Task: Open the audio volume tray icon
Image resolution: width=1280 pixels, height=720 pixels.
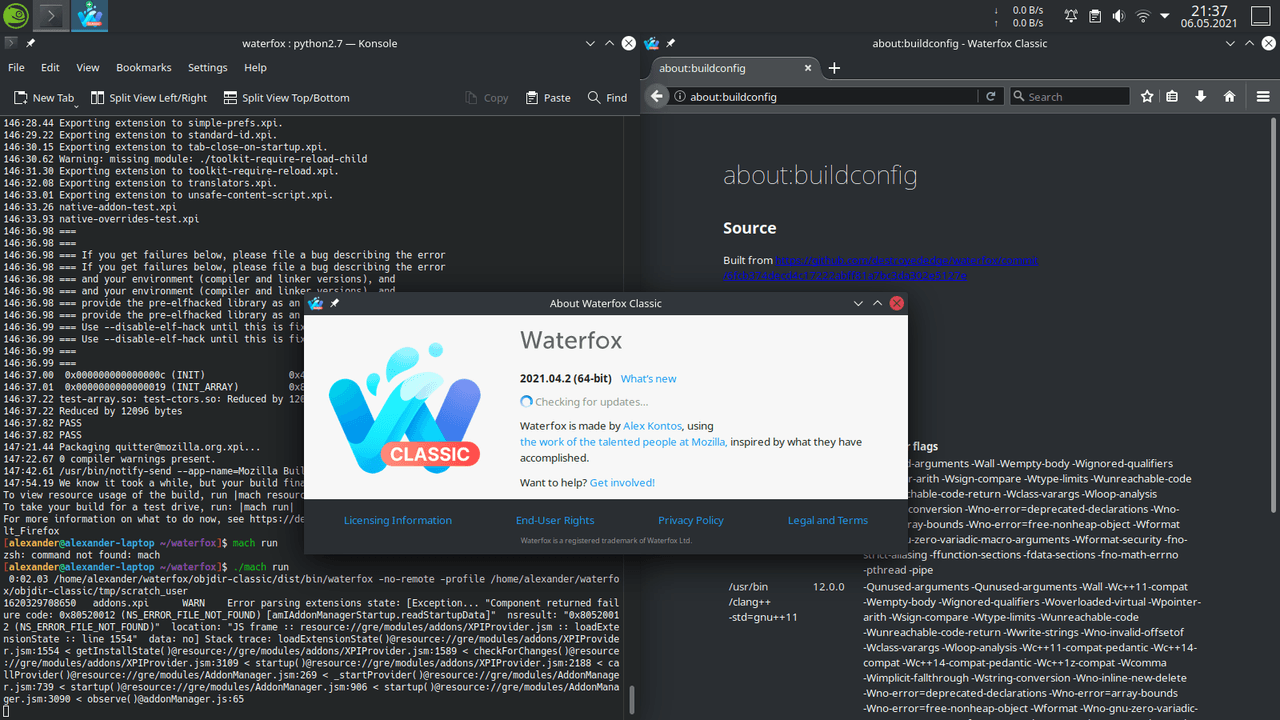Action: pos(1118,16)
